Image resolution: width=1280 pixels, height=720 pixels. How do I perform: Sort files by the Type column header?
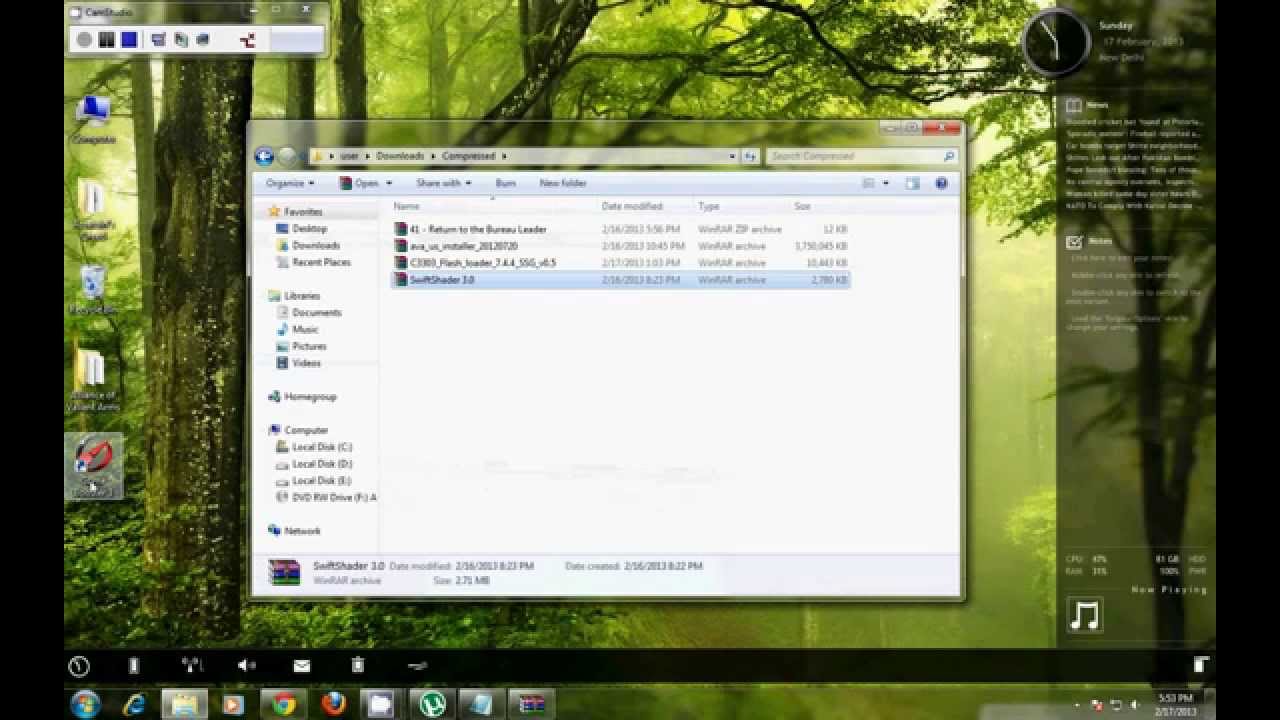(708, 206)
